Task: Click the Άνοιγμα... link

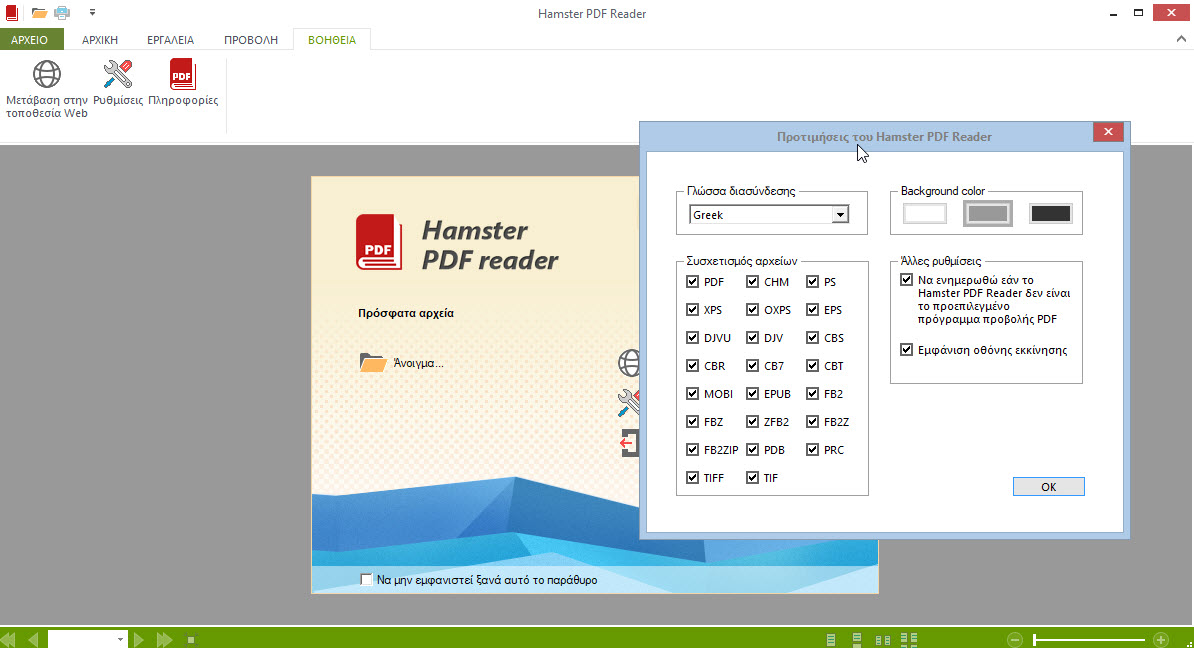Action: pyautogui.click(x=418, y=363)
